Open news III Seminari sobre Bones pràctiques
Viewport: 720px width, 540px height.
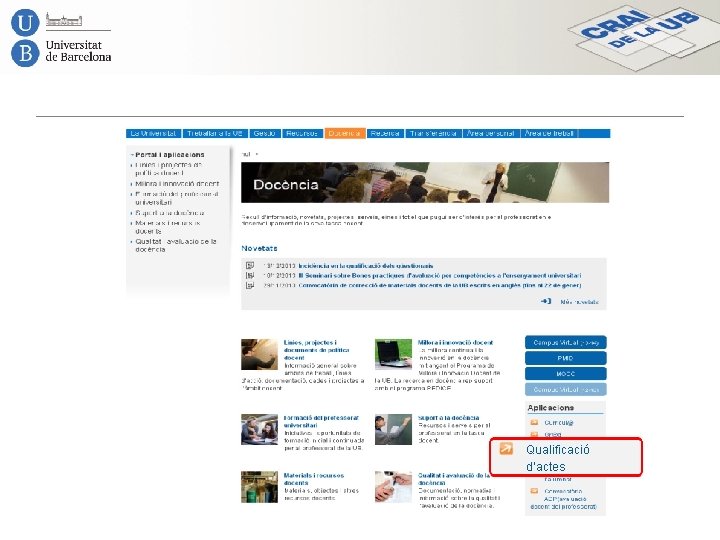[440, 276]
